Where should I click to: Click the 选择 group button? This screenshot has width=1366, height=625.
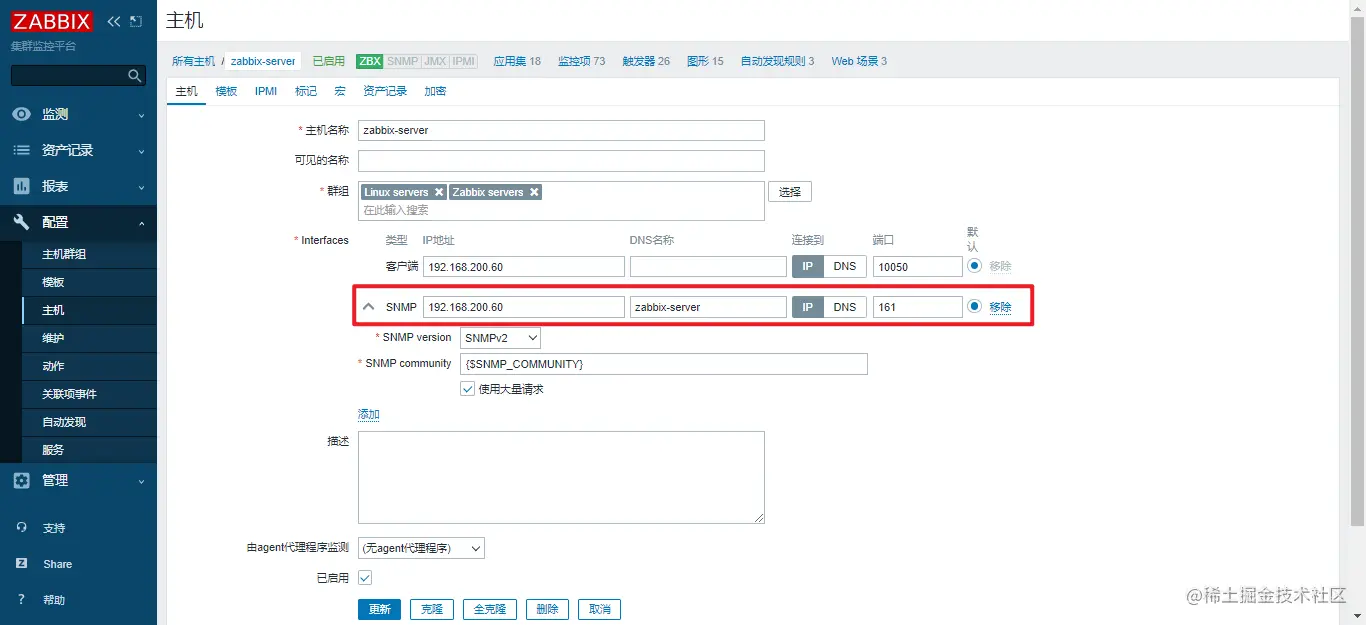790,192
